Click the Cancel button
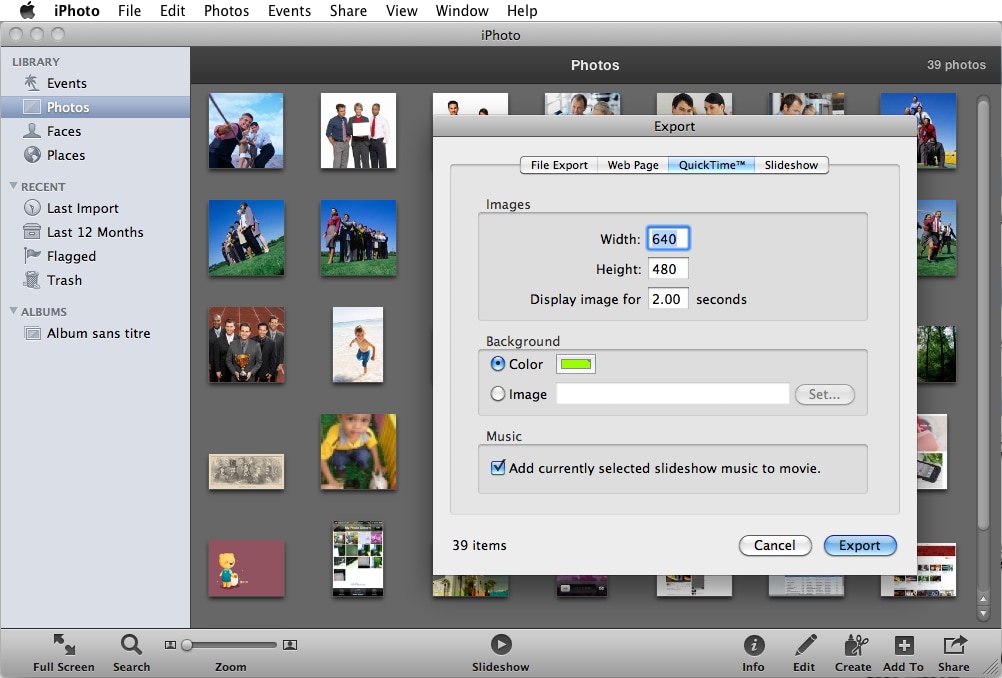This screenshot has width=1002, height=678. 775,545
